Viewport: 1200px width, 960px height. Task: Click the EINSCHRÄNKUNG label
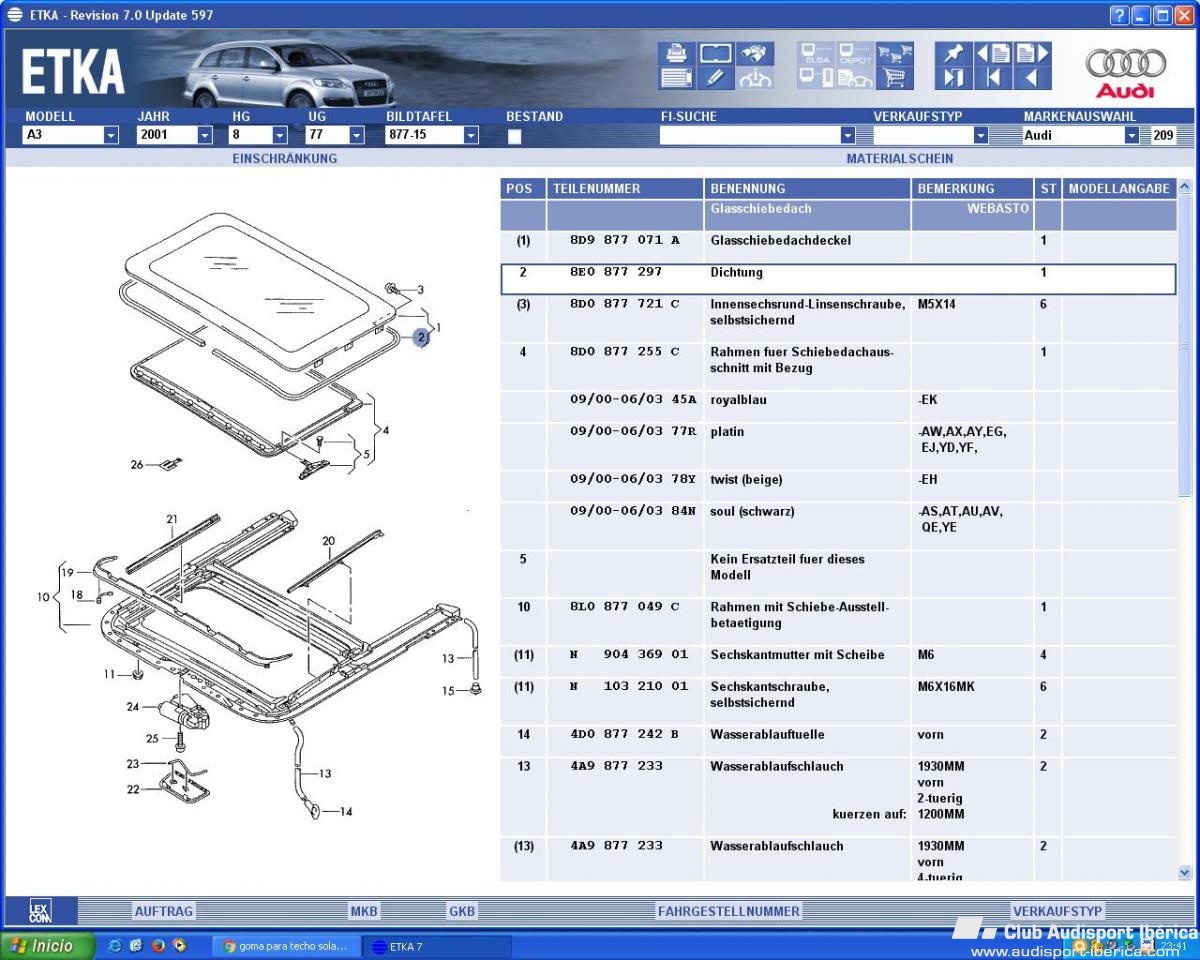click(285, 158)
